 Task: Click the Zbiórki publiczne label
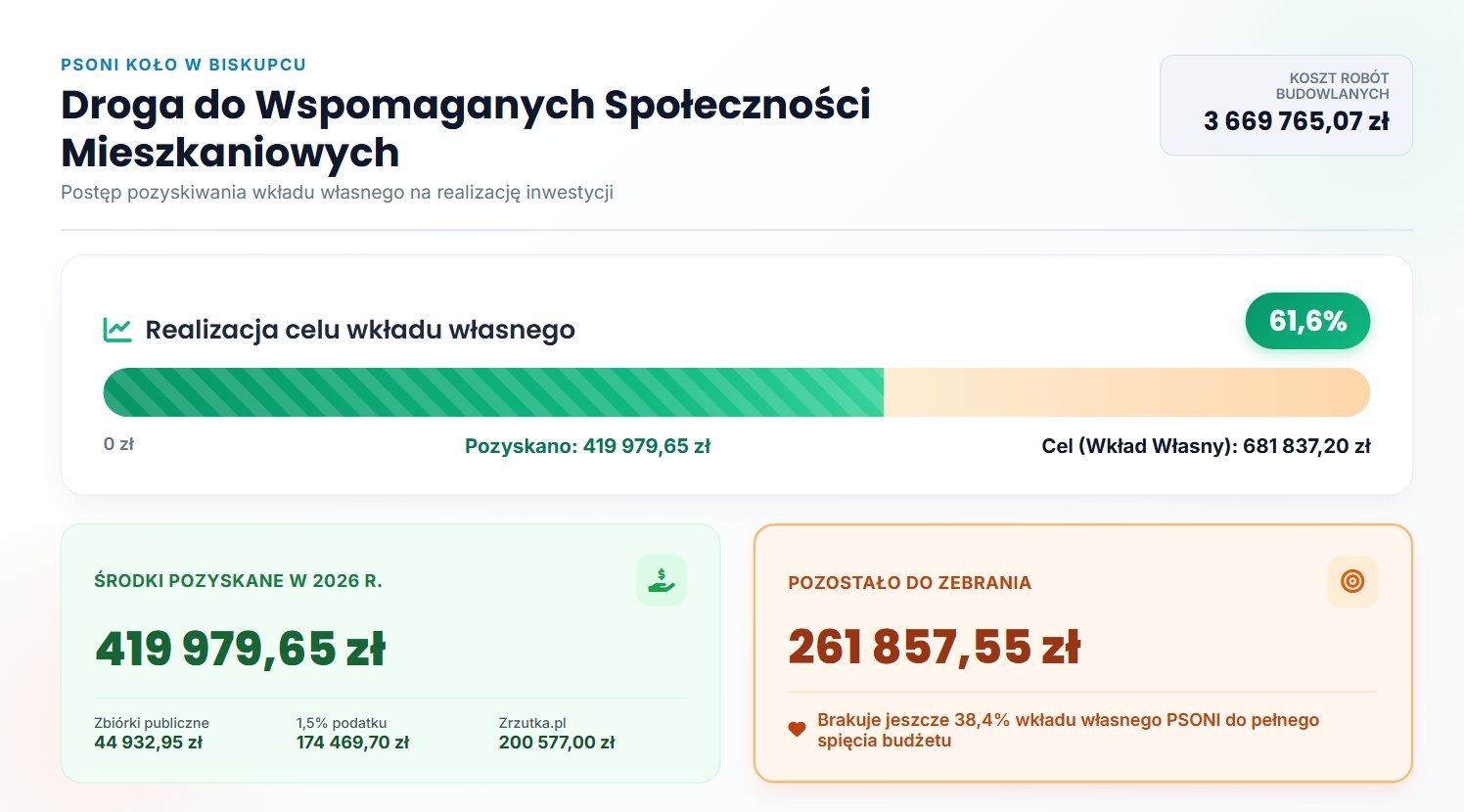(152, 723)
